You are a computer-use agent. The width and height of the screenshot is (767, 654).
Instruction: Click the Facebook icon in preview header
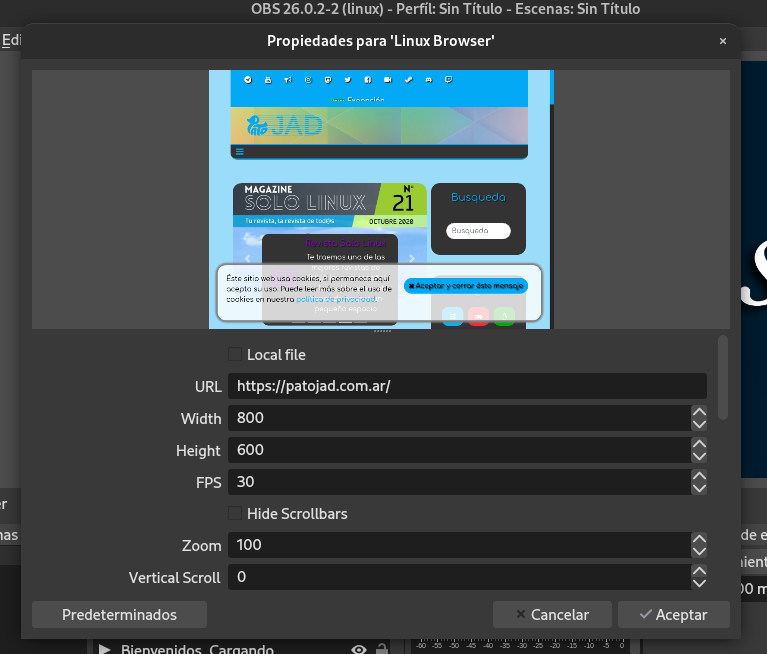tap(368, 80)
